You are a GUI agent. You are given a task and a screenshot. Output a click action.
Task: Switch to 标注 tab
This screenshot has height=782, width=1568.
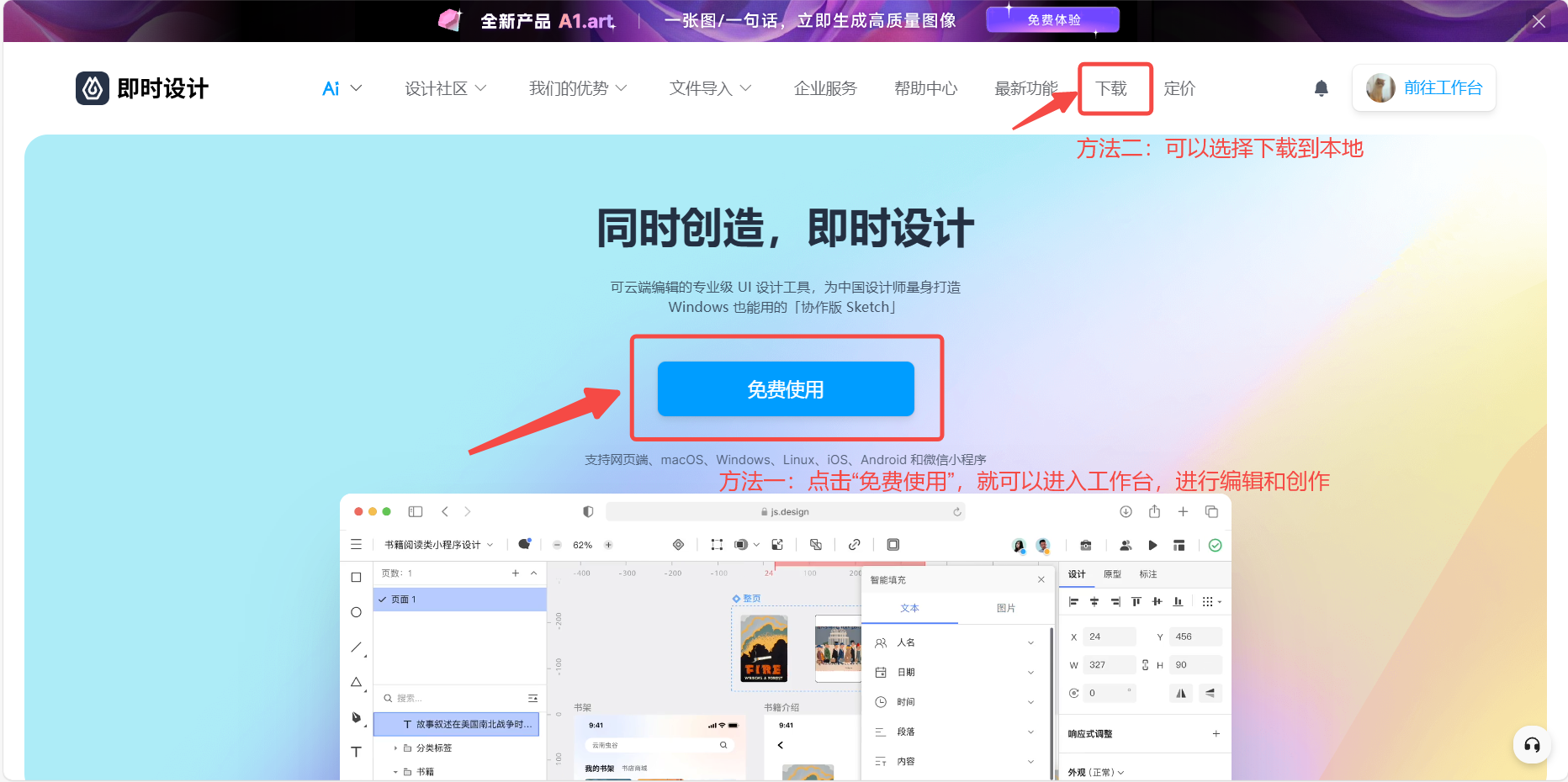(1148, 574)
